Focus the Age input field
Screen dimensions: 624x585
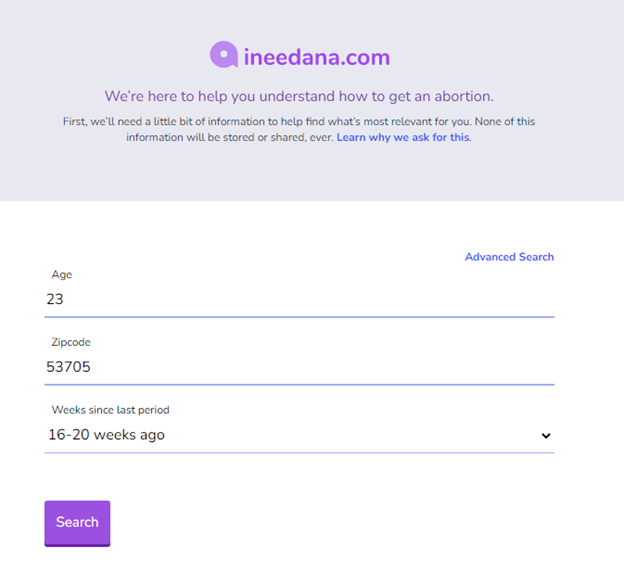[299, 300]
